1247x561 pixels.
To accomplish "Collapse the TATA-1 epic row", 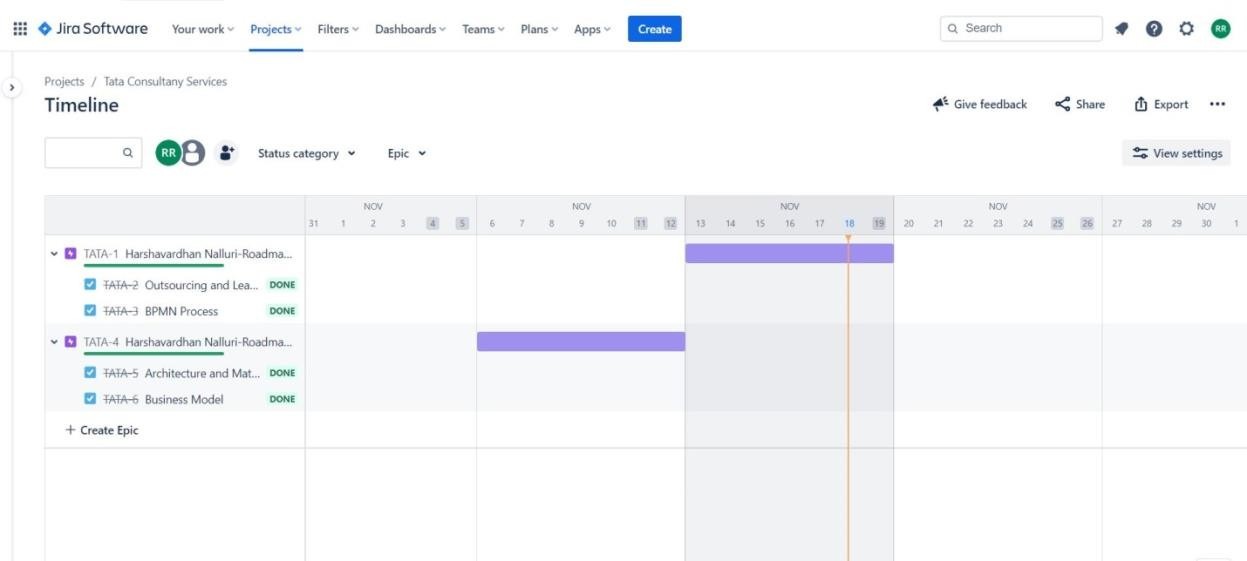I will pyautogui.click(x=55, y=254).
